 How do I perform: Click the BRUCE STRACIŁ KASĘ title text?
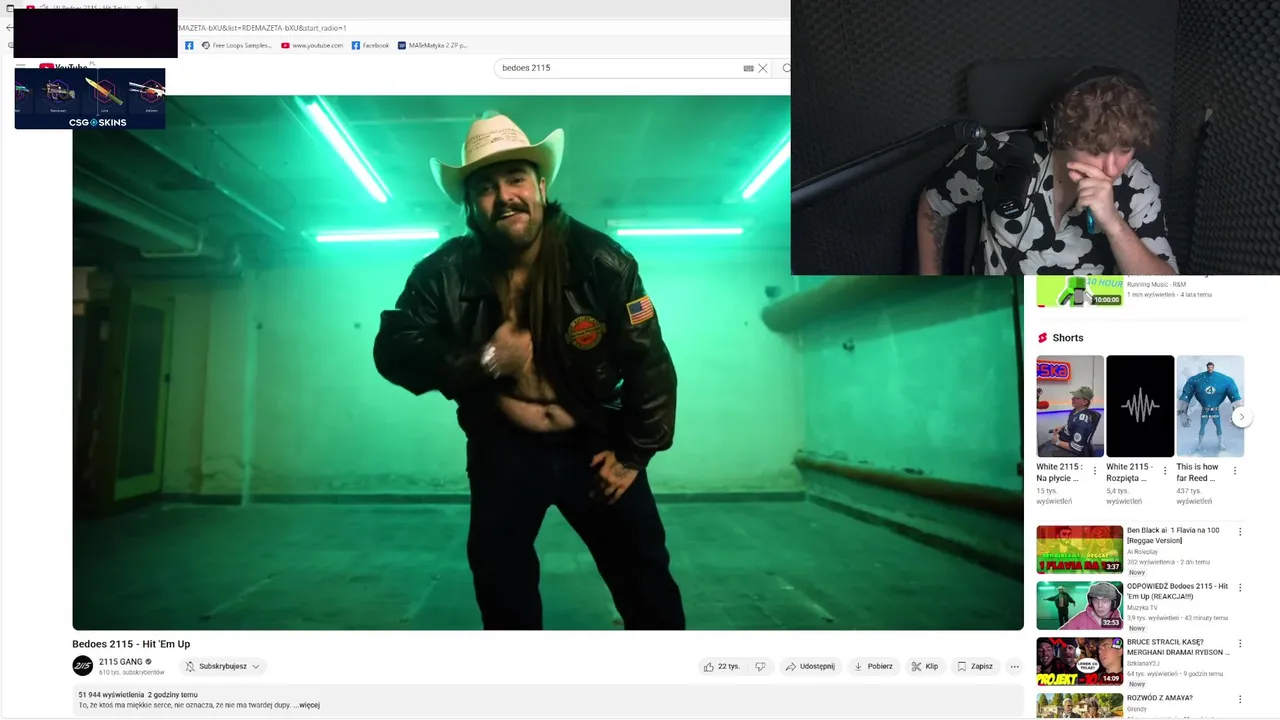point(1178,647)
